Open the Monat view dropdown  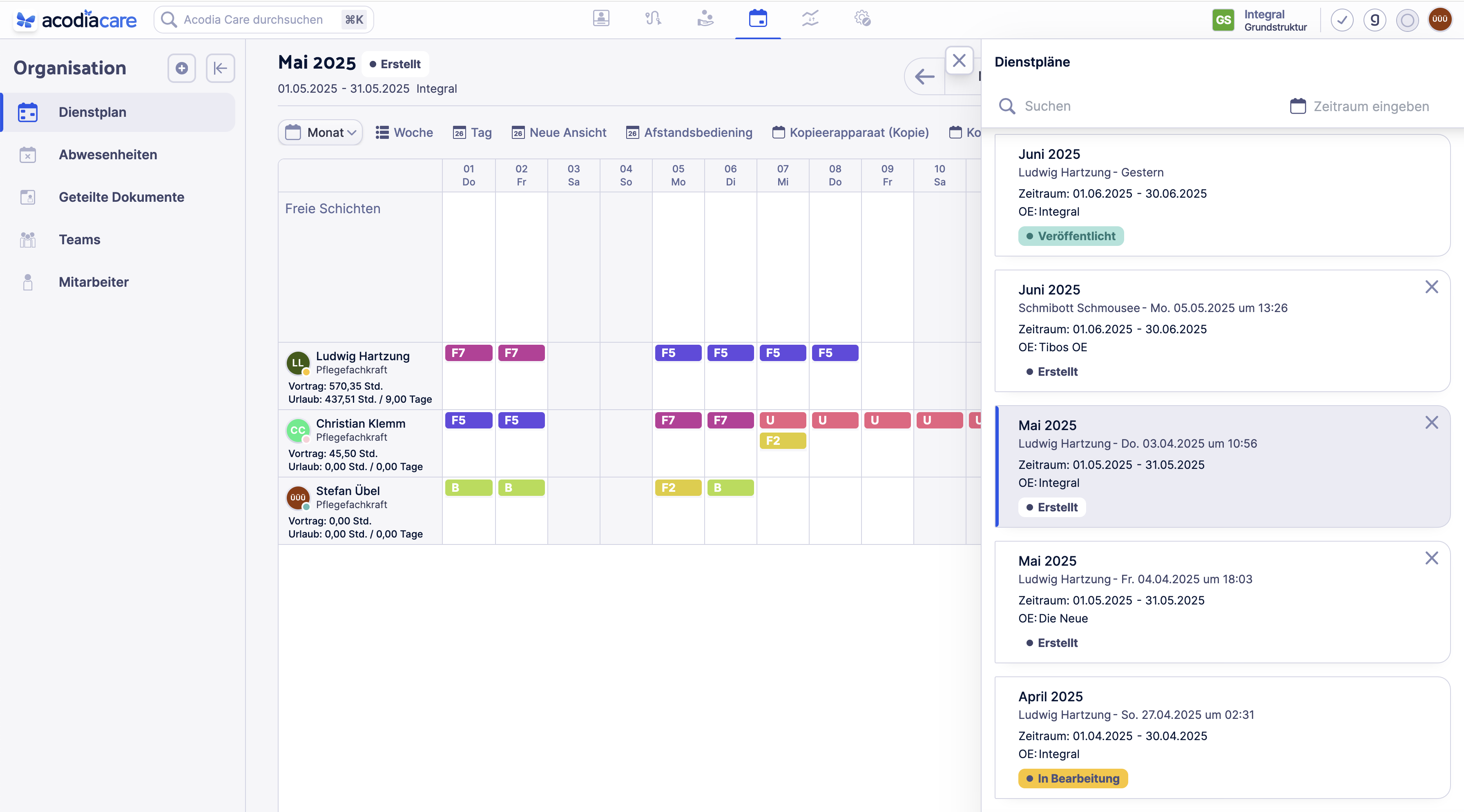click(320, 132)
